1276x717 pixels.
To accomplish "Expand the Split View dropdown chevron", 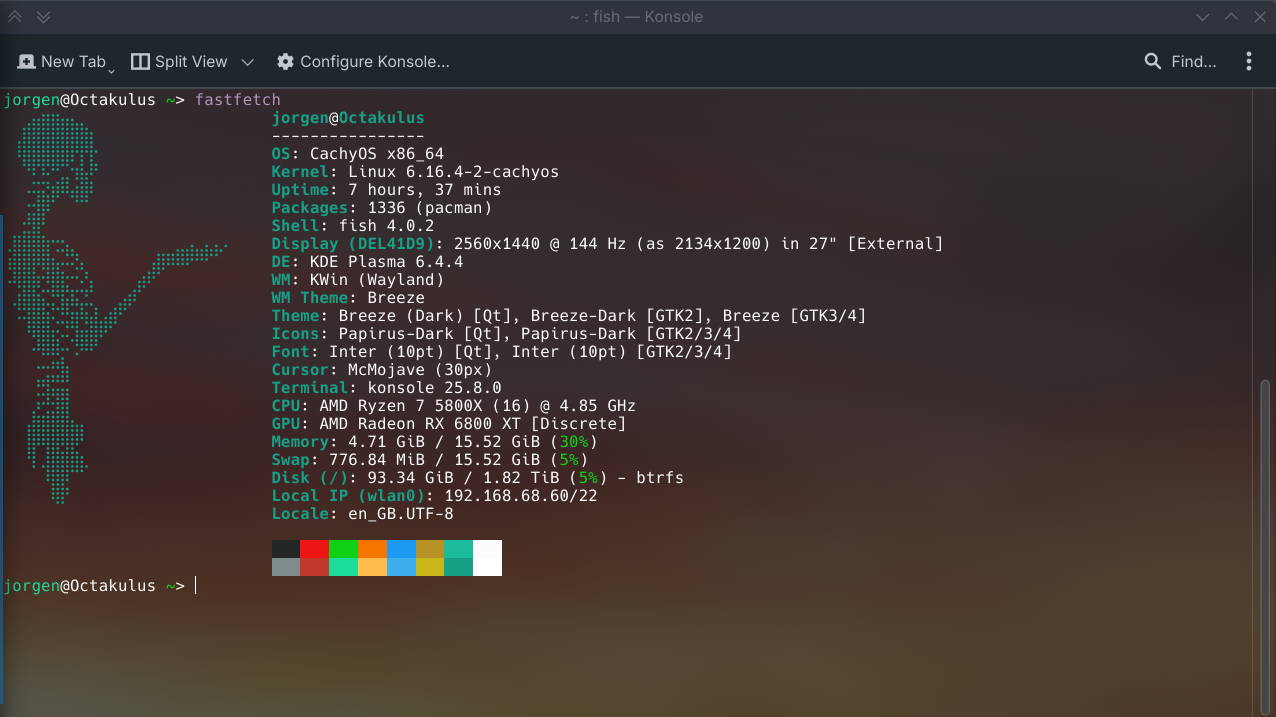I will (x=247, y=62).
